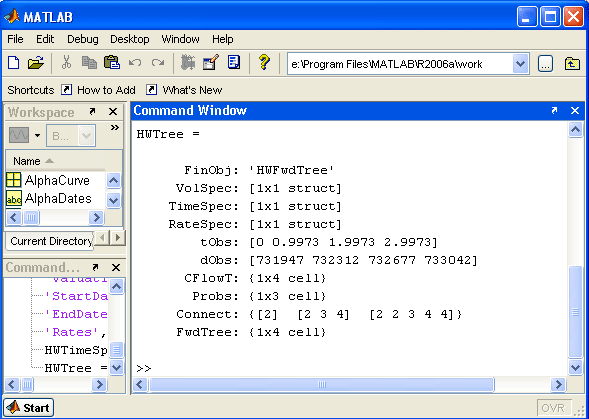Select HWTimeSp entry in Command History
The image size is (589, 419).
76,350
